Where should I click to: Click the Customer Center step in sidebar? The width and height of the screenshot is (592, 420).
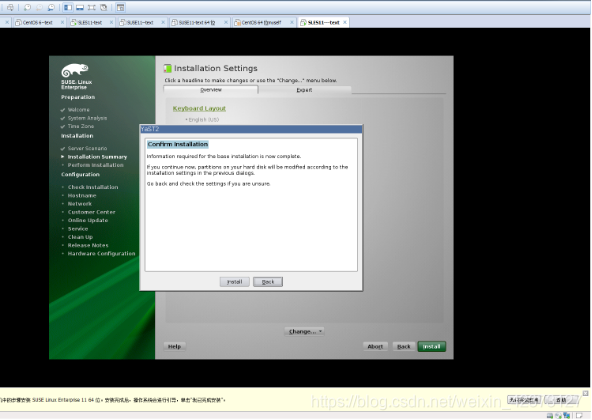91,212
